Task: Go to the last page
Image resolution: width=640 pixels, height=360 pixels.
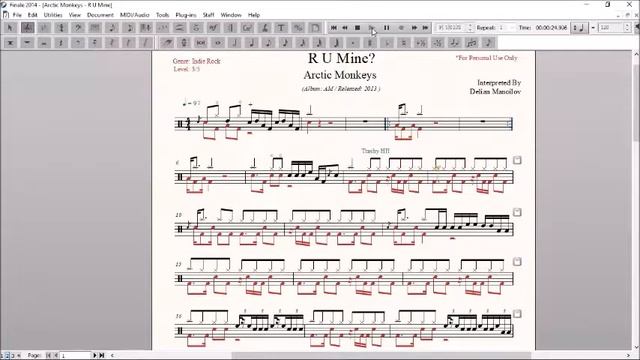Action: [x=102, y=356]
